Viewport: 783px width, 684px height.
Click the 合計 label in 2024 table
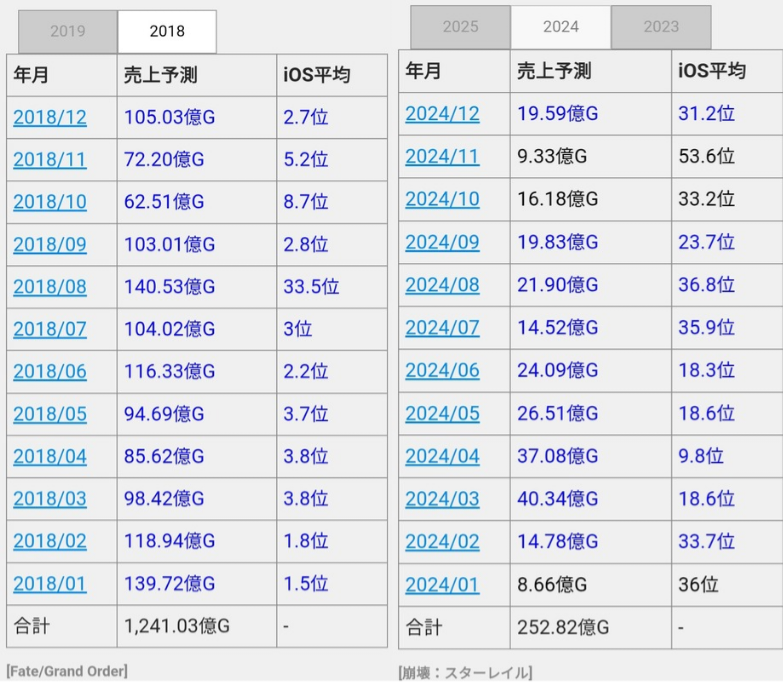pyautogui.click(x=423, y=628)
